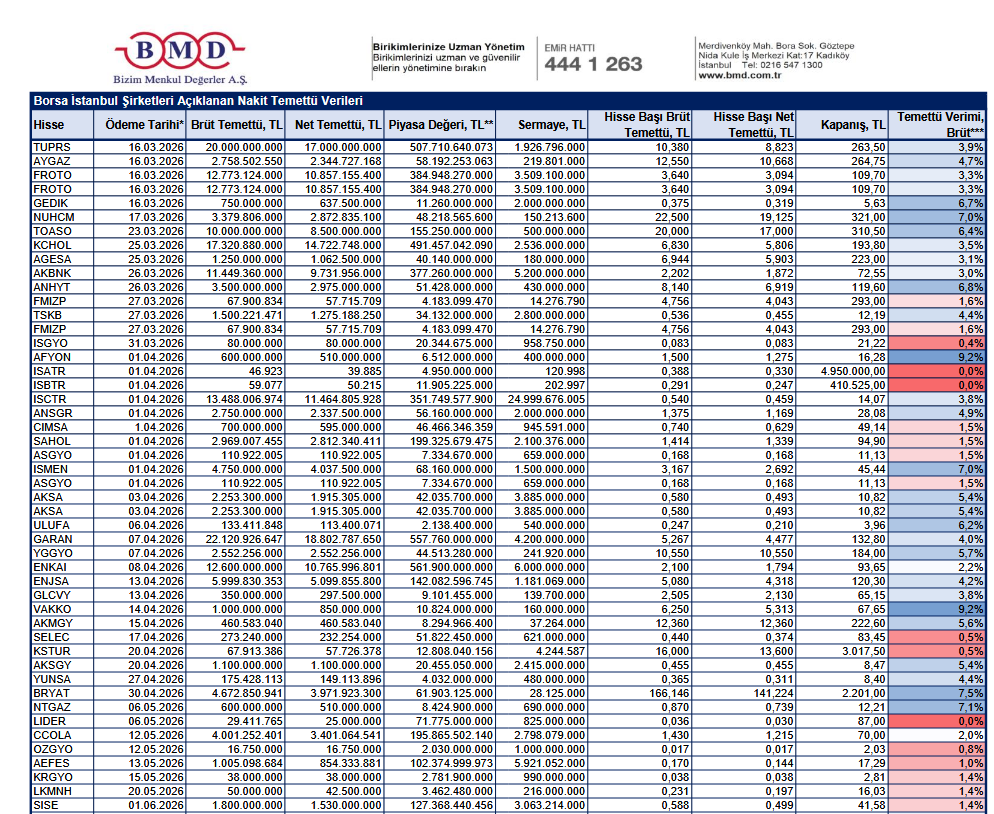This screenshot has height=814, width=994.
Task: Click the Birikimlerinize Uzman Yönetim heading
Action: (448, 47)
